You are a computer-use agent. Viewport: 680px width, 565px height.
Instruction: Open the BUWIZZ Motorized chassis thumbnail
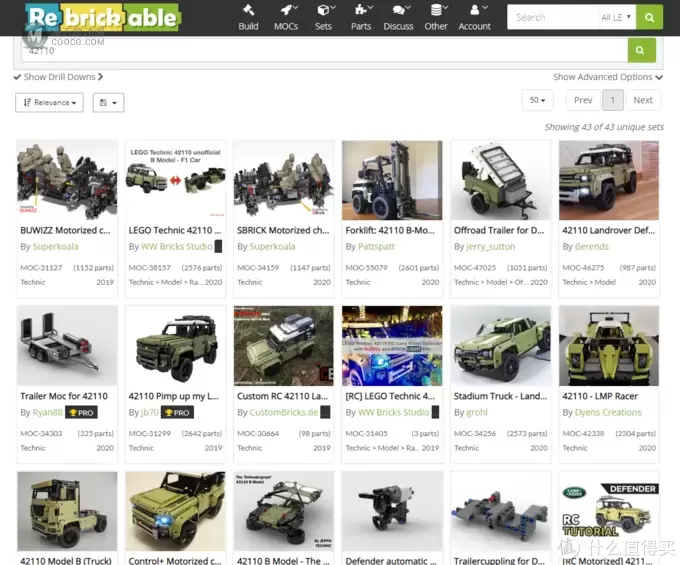(67, 180)
